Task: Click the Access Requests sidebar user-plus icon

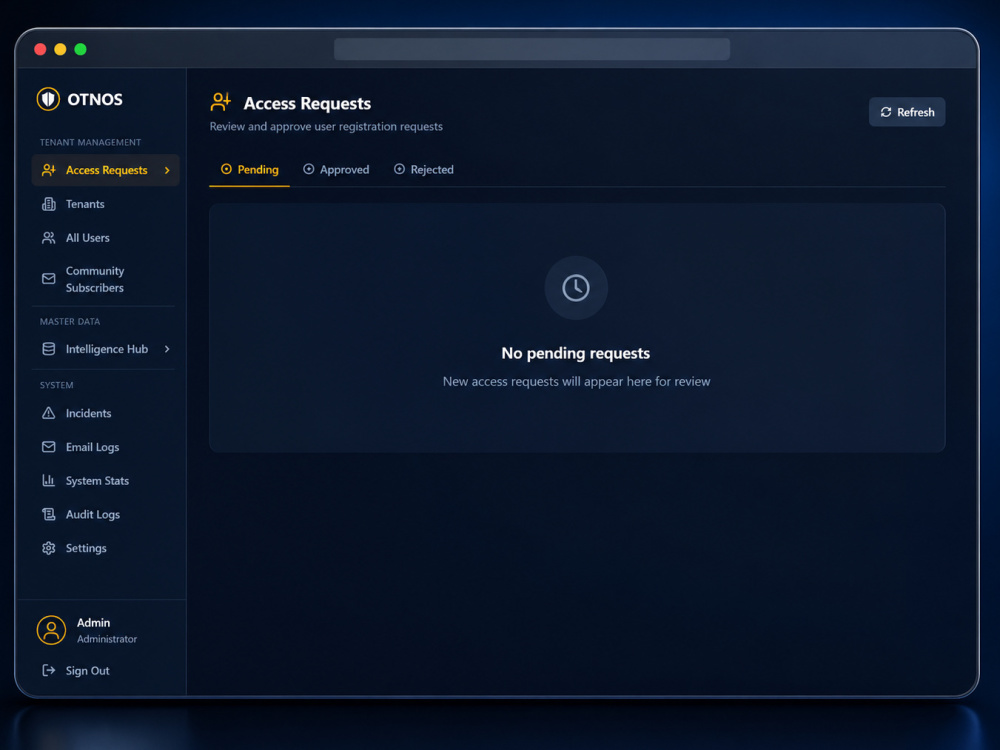Action: pyautogui.click(x=48, y=170)
